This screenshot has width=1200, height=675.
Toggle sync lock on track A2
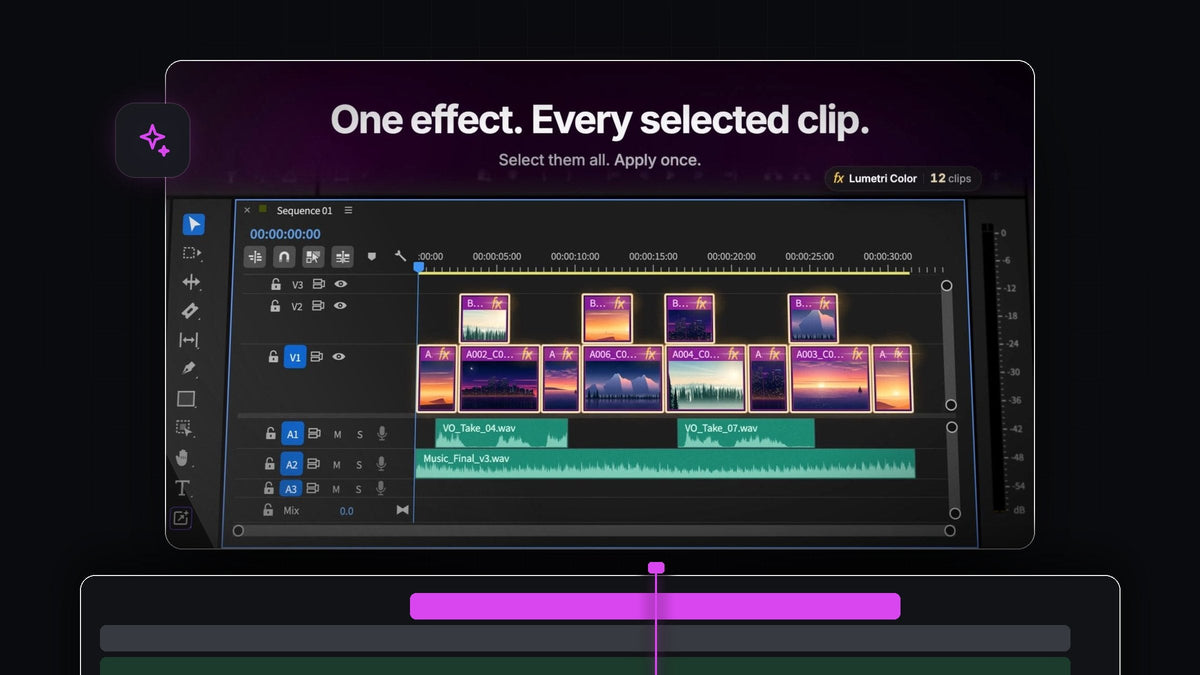(314, 464)
